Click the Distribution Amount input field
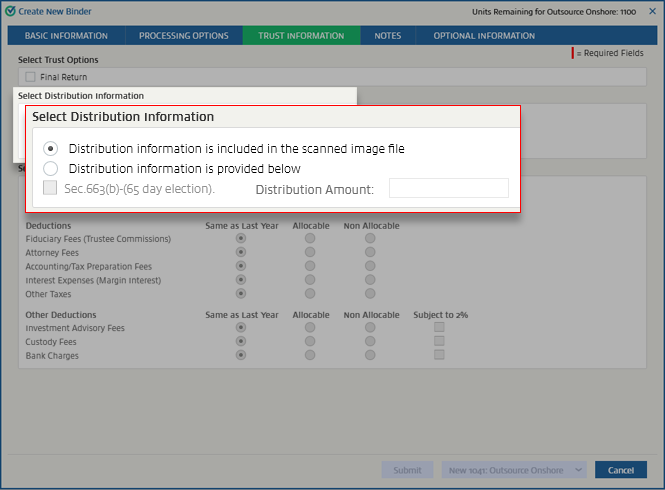Viewport: 665px width, 490px height. pyautogui.click(x=448, y=188)
